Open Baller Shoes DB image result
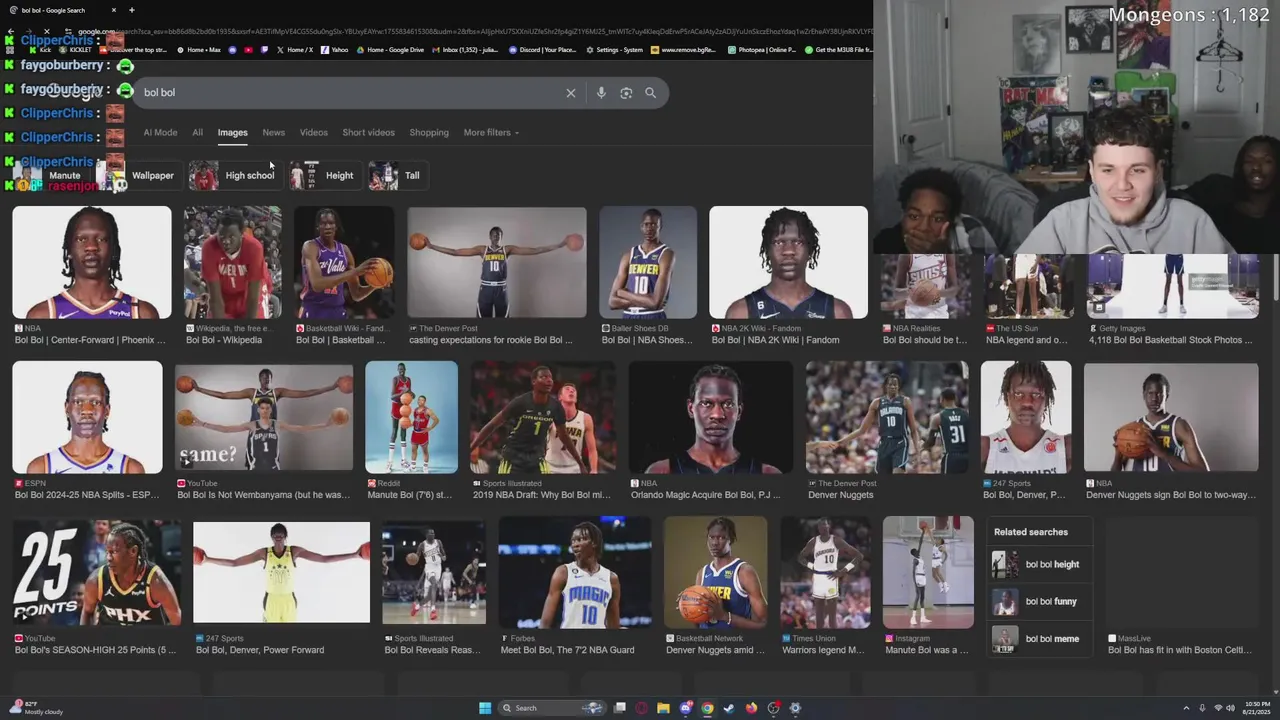Viewport: 1280px width, 720px height. pos(648,262)
